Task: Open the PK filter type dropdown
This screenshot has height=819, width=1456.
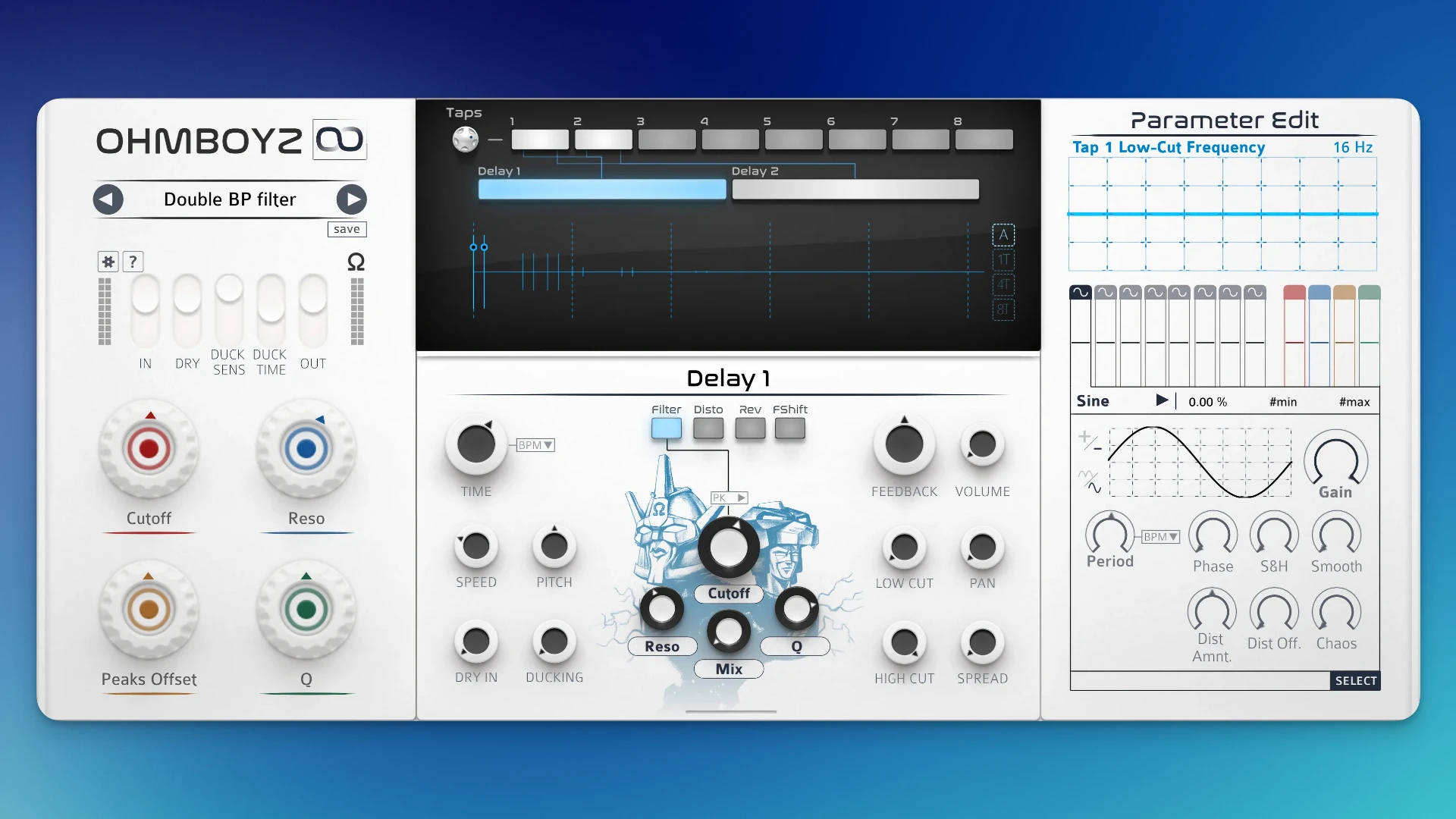Action: (x=730, y=497)
